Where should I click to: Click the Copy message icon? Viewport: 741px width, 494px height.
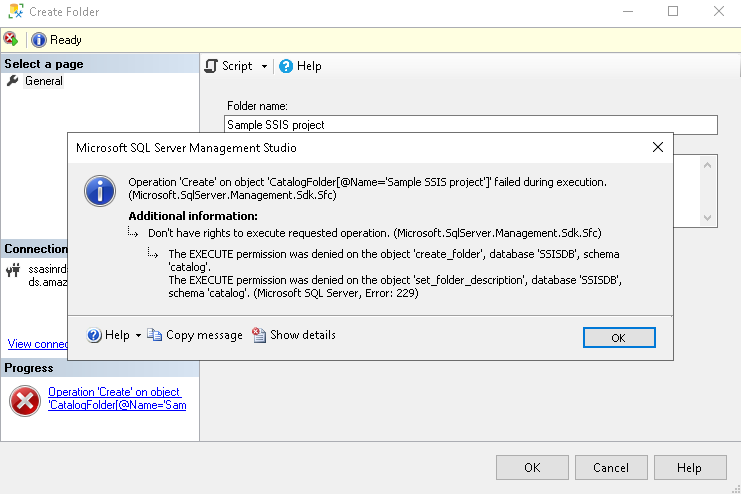tap(155, 335)
